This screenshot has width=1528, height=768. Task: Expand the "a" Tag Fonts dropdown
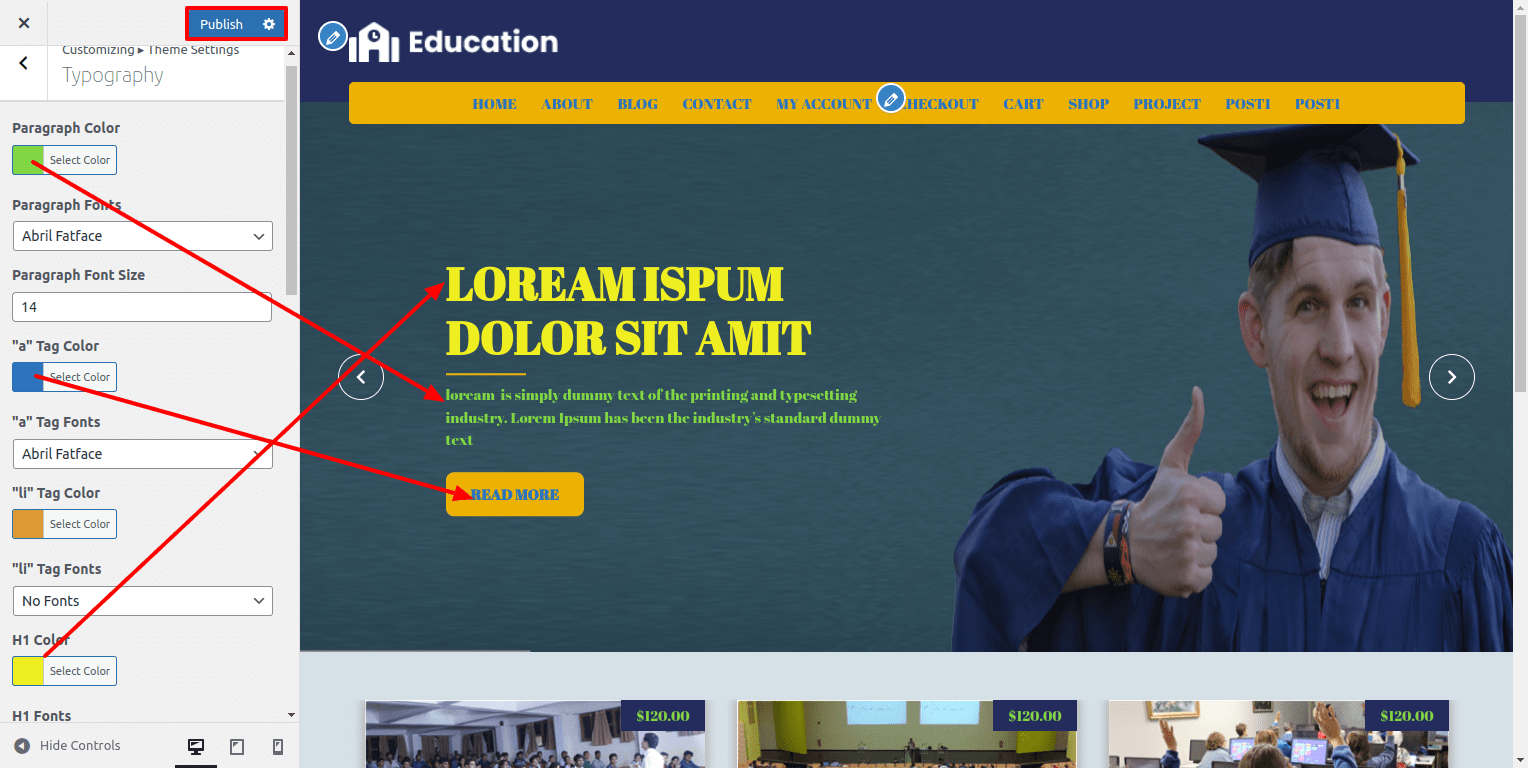click(x=142, y=454)
